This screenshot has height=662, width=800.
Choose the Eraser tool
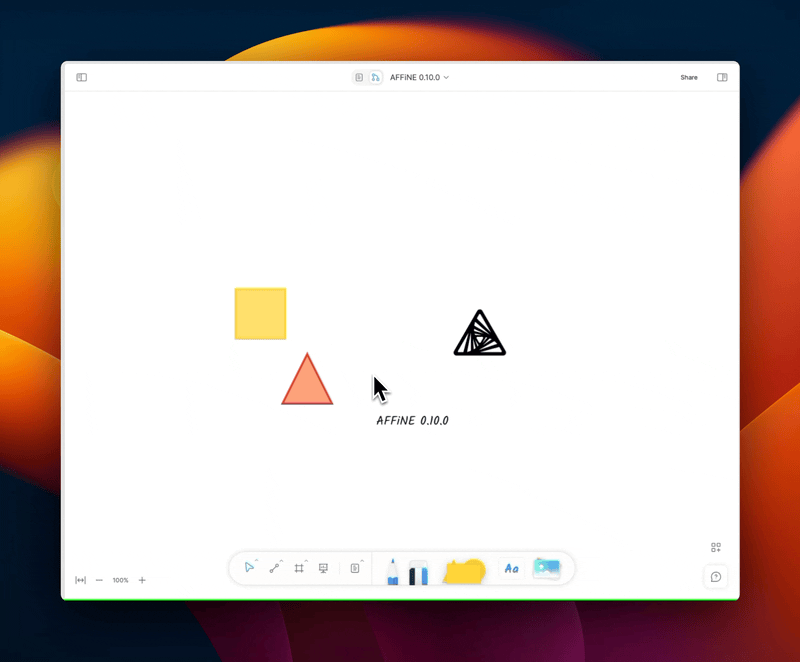418,572
